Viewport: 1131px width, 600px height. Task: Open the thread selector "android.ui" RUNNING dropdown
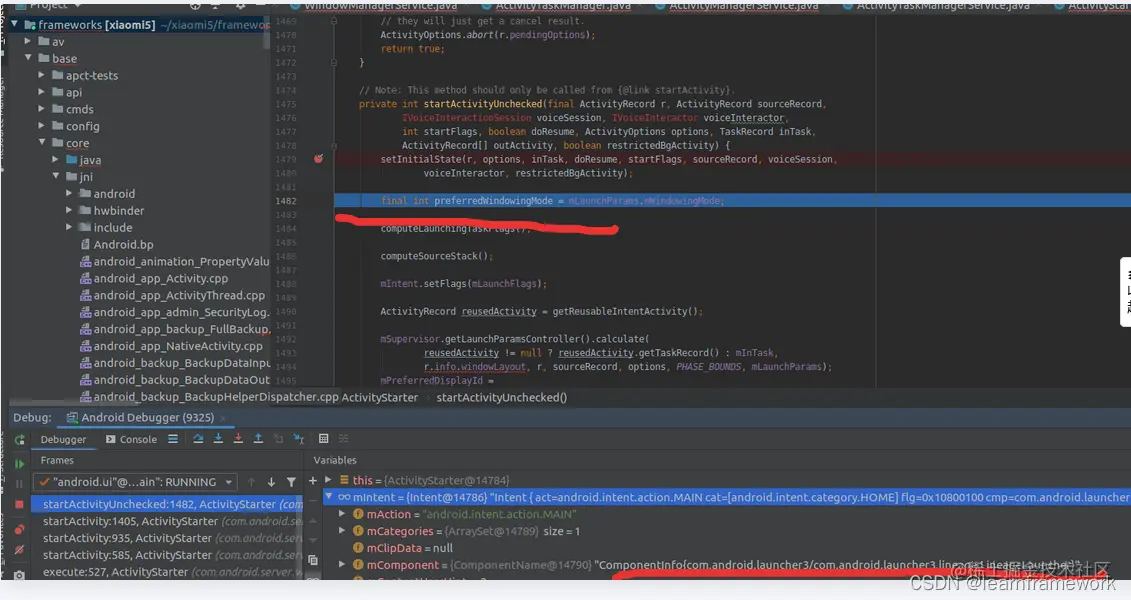(136, 482)
